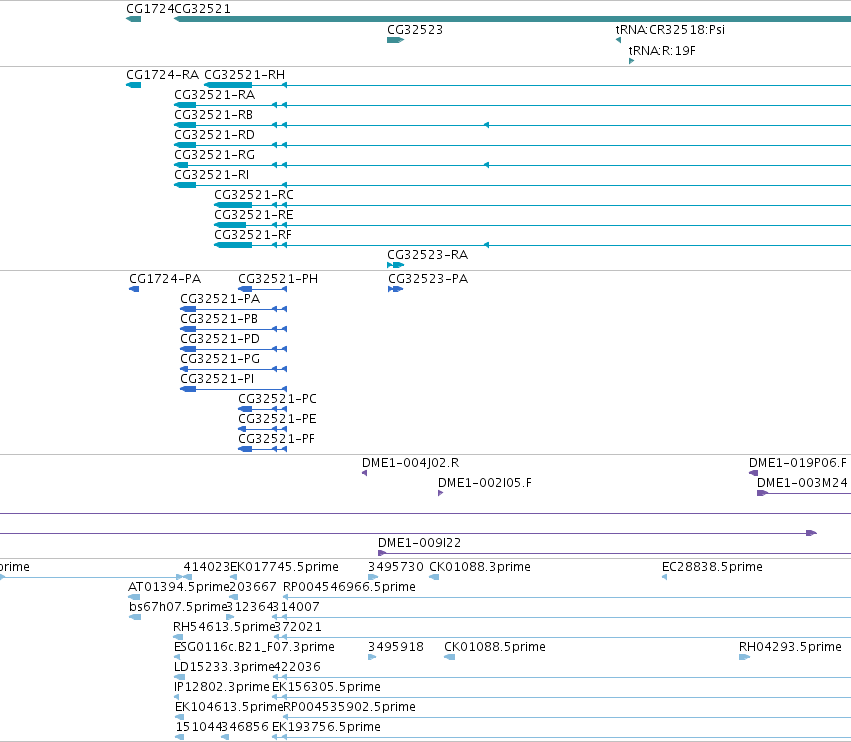Viewport: 851px width, 742px height.
Task: Click EST label bs67h07.5prime
Action: (177, 607)
